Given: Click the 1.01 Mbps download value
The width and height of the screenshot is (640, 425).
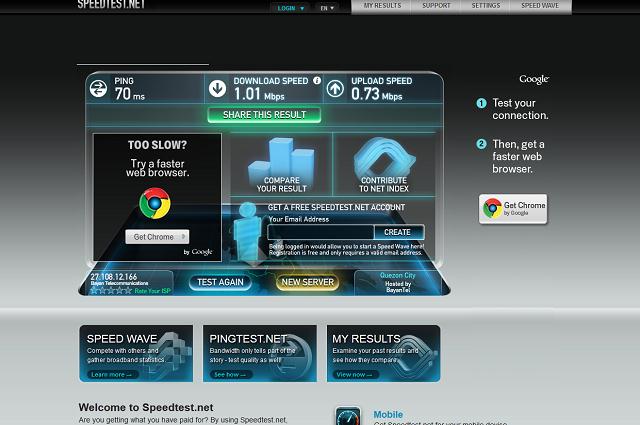Looking at the screenshot, I should (x=259, y=94).
